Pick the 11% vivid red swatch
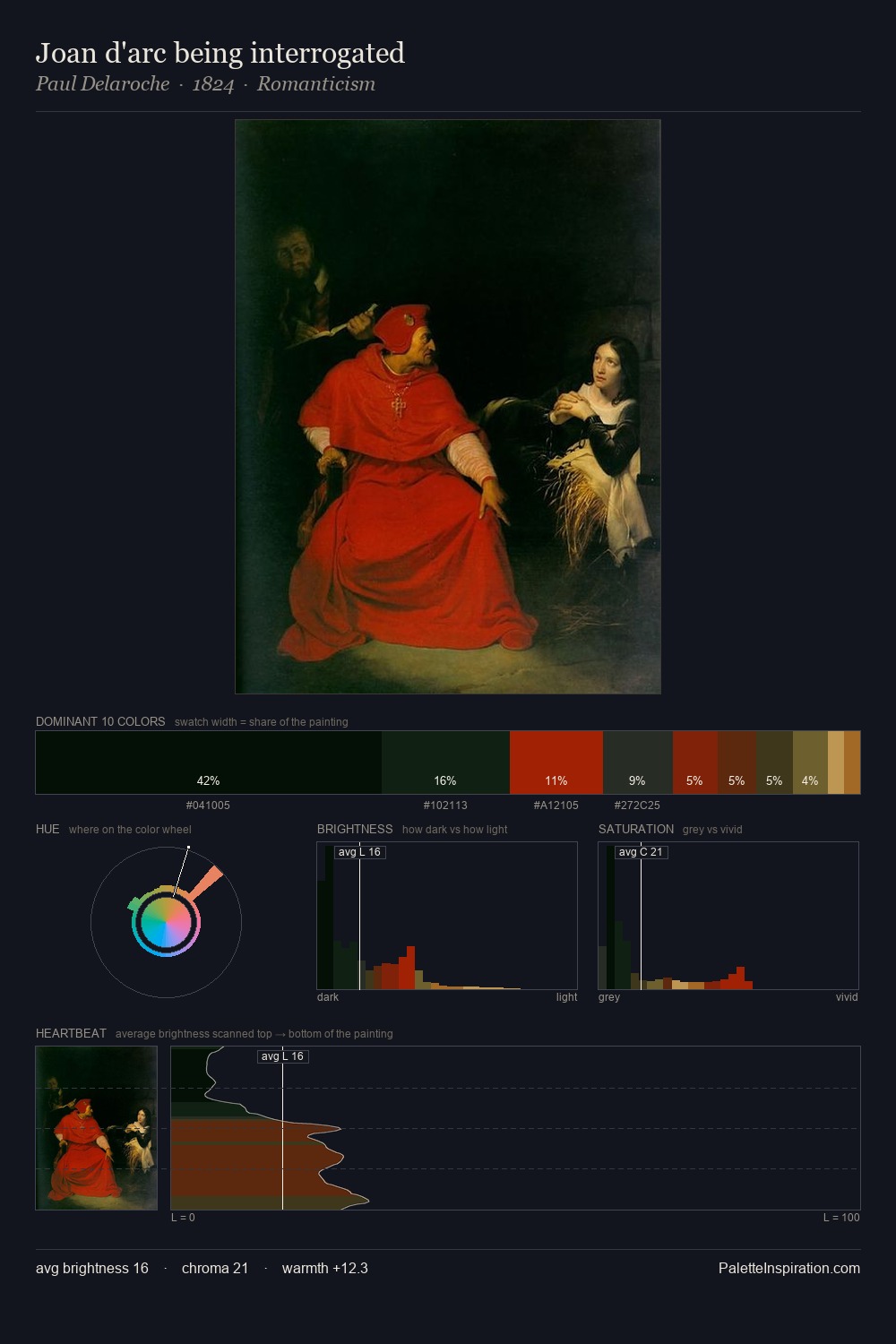 556,762
